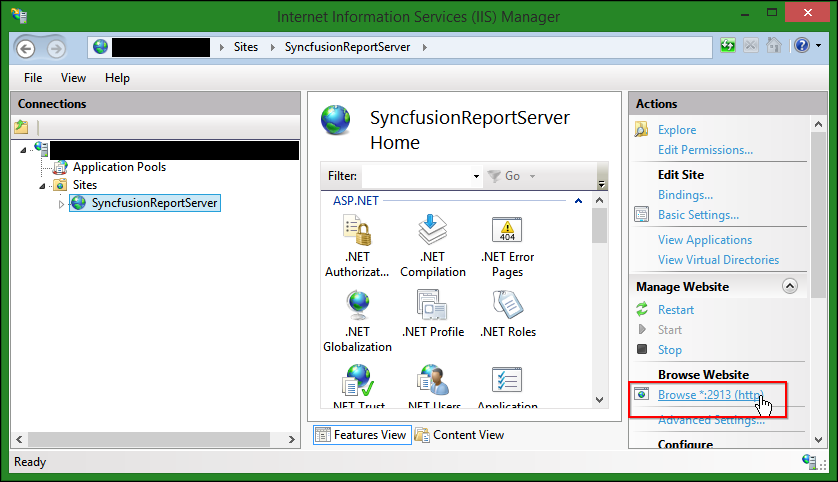Click View Applications link
Screen dimensions: 838x482
[x=704, y=240]
